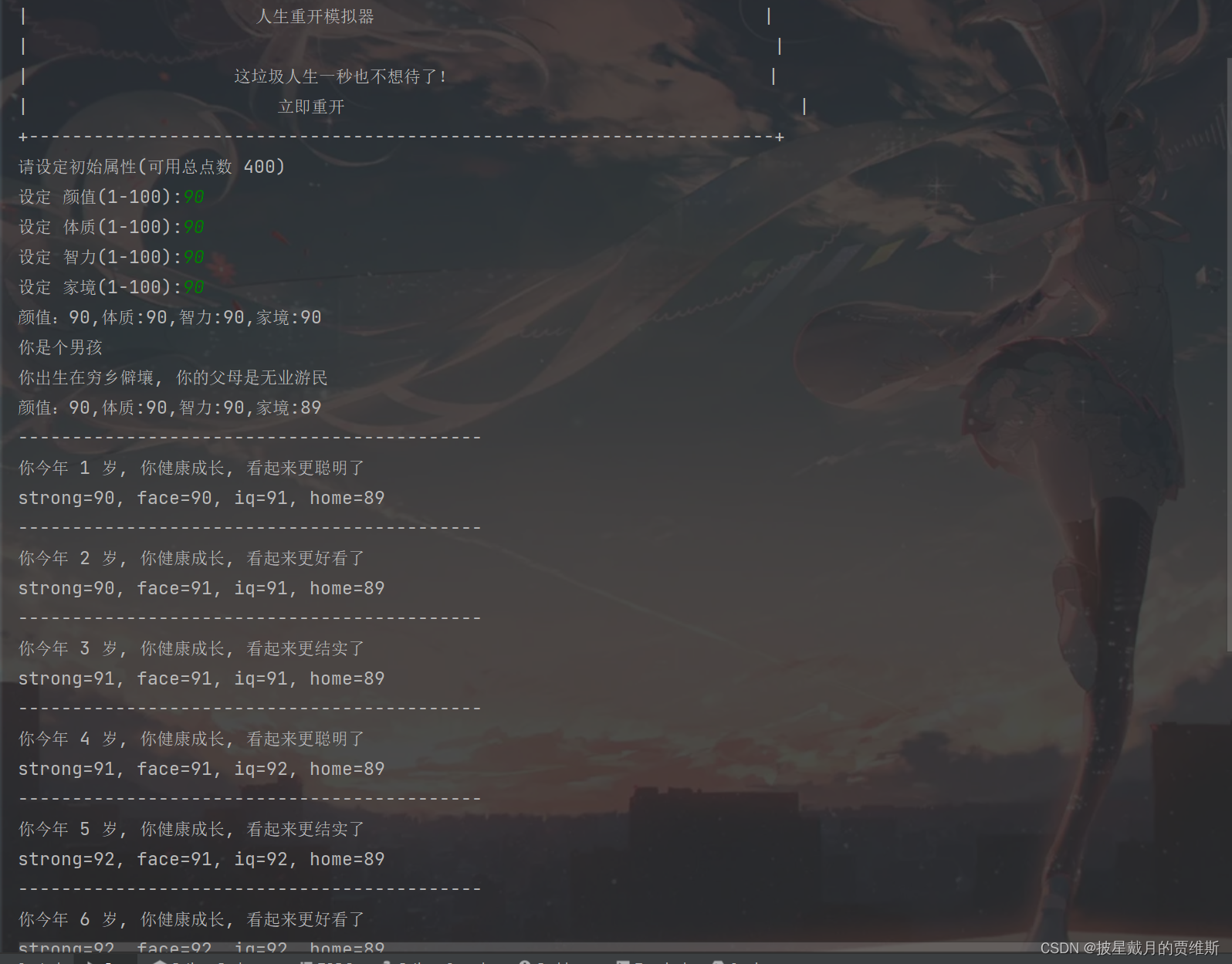Click the line strong=91, face=91, iq=91, home=89
The height and width of the screenshot is (964, 1232).
(201, 678)
